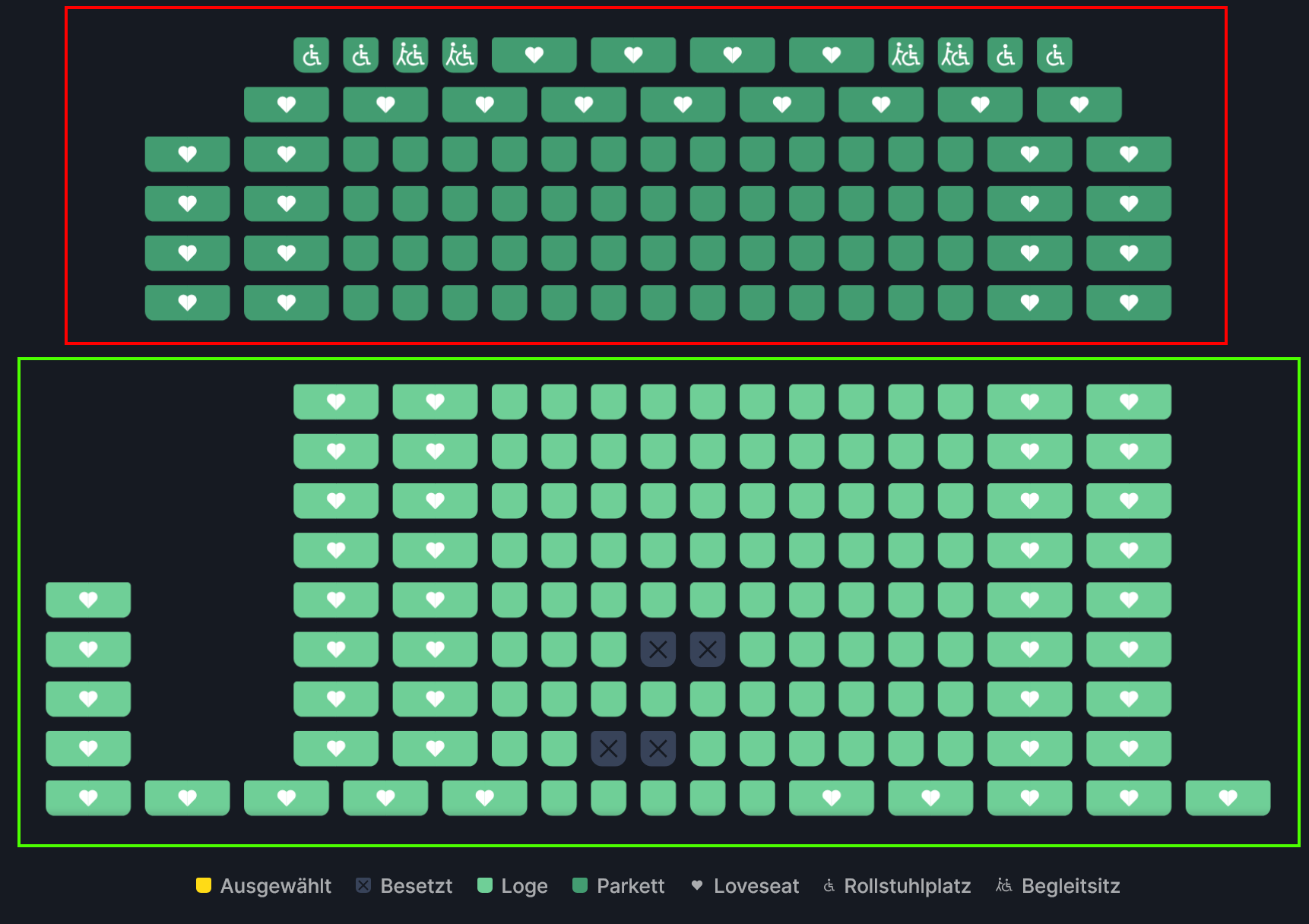Select the first single seat in Parkett's third row
Viewport: 1309px width, 924px height.
[x=361, y=154]
